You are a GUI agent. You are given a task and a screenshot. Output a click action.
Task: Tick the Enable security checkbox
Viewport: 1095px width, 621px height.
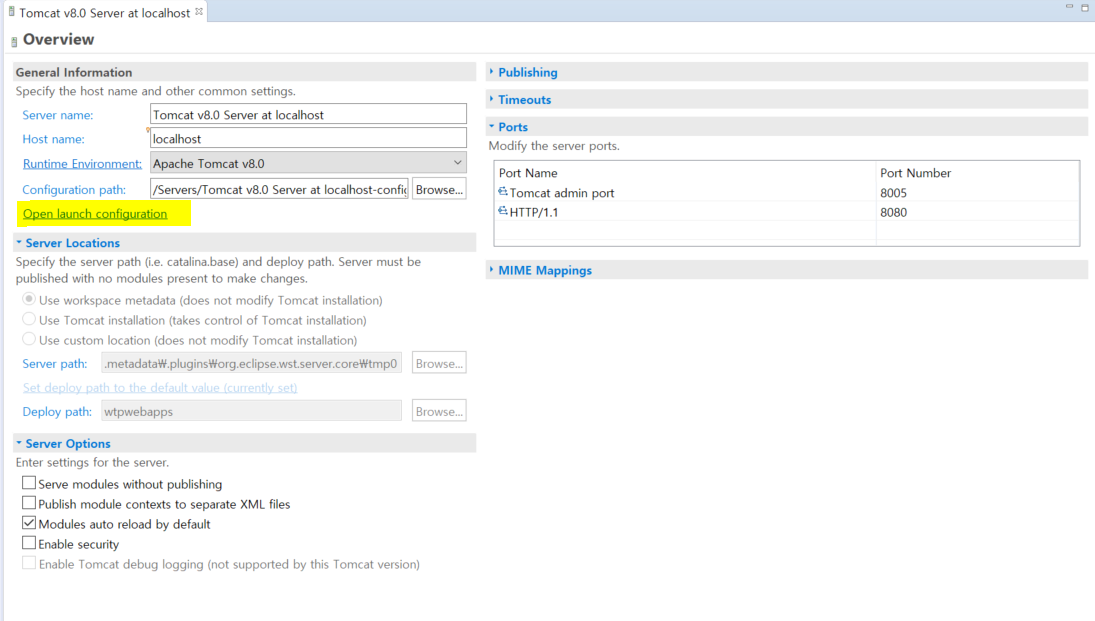pos(29,543)
